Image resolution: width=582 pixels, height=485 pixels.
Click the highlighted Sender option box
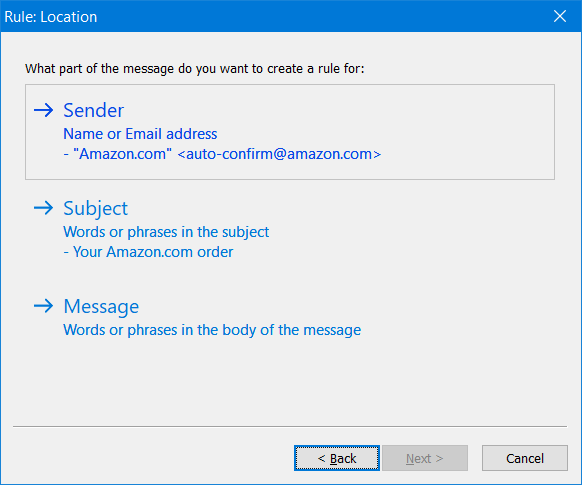click(290, 132)
